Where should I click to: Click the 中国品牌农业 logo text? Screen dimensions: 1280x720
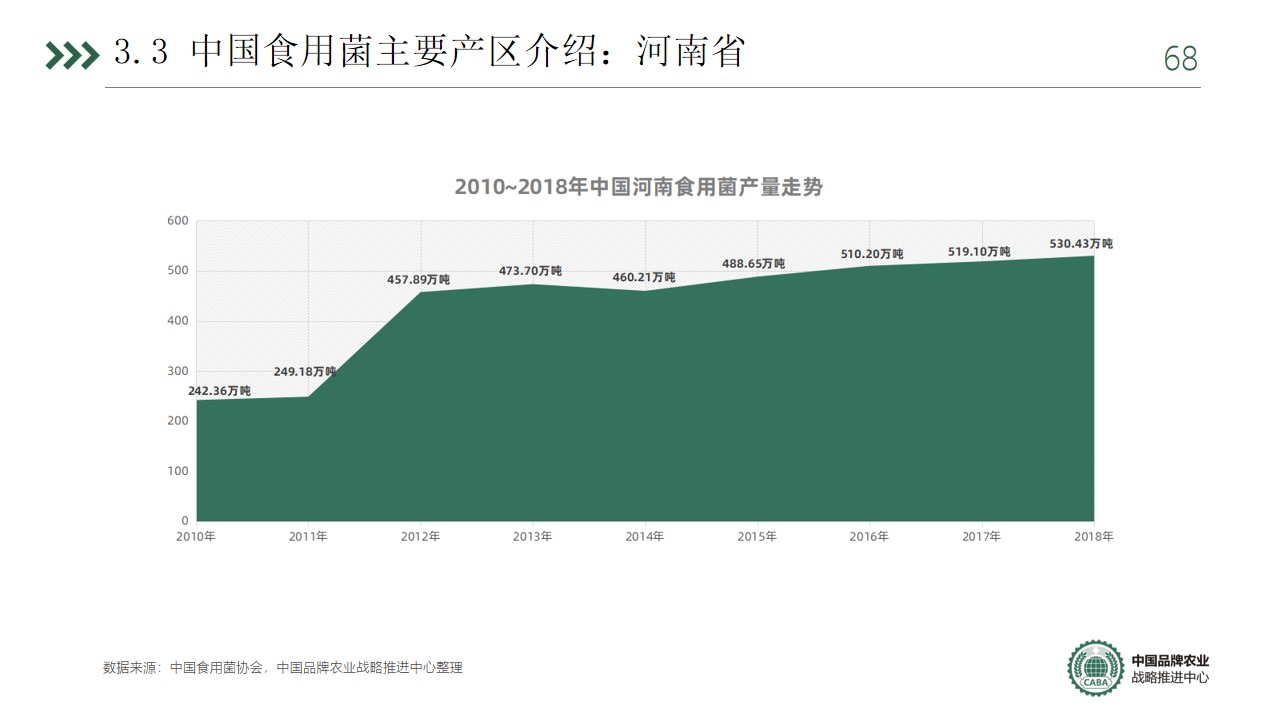1170,661
